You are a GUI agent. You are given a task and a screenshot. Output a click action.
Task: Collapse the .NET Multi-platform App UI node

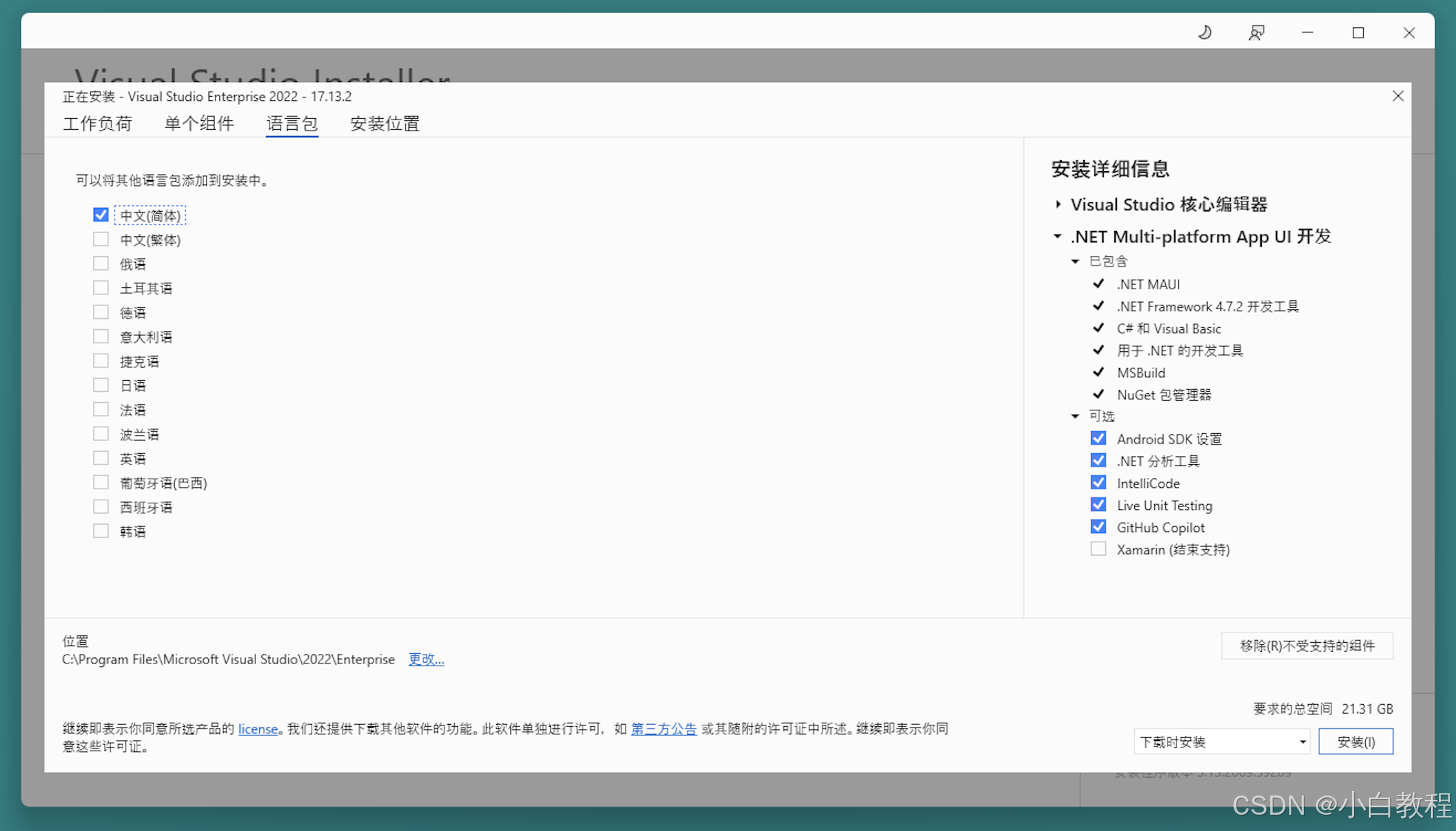(x=1058, y=236)
